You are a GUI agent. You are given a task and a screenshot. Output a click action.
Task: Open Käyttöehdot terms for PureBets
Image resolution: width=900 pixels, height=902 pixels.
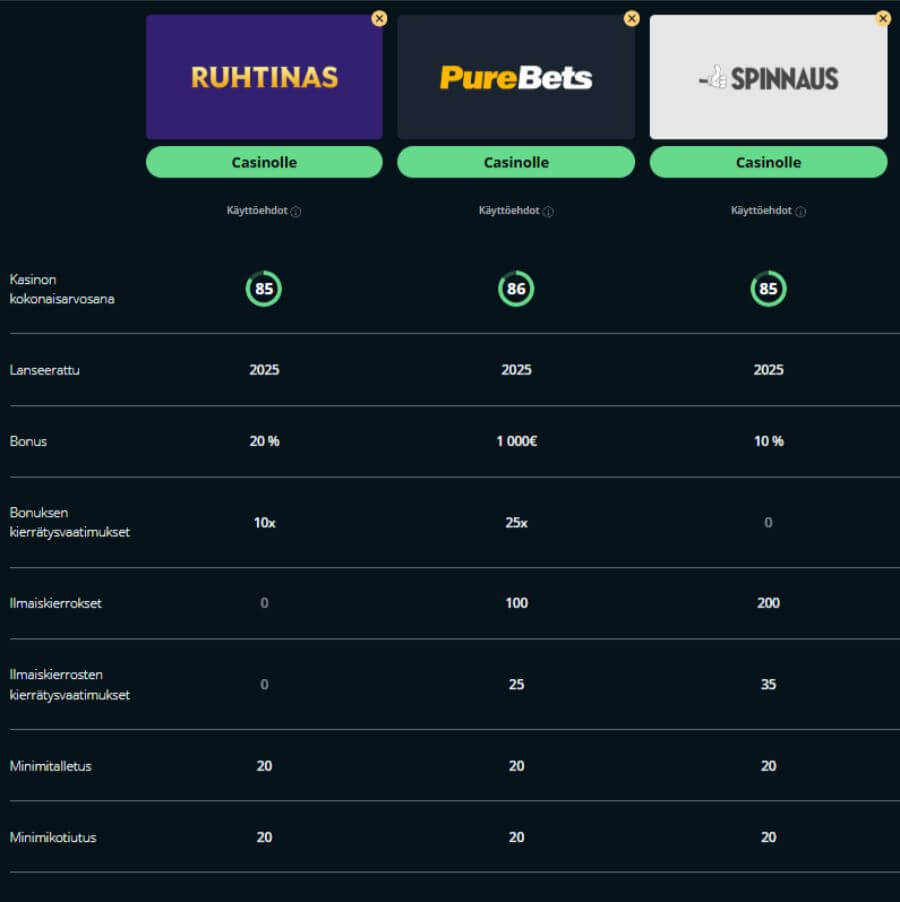(x=509, y=211)
